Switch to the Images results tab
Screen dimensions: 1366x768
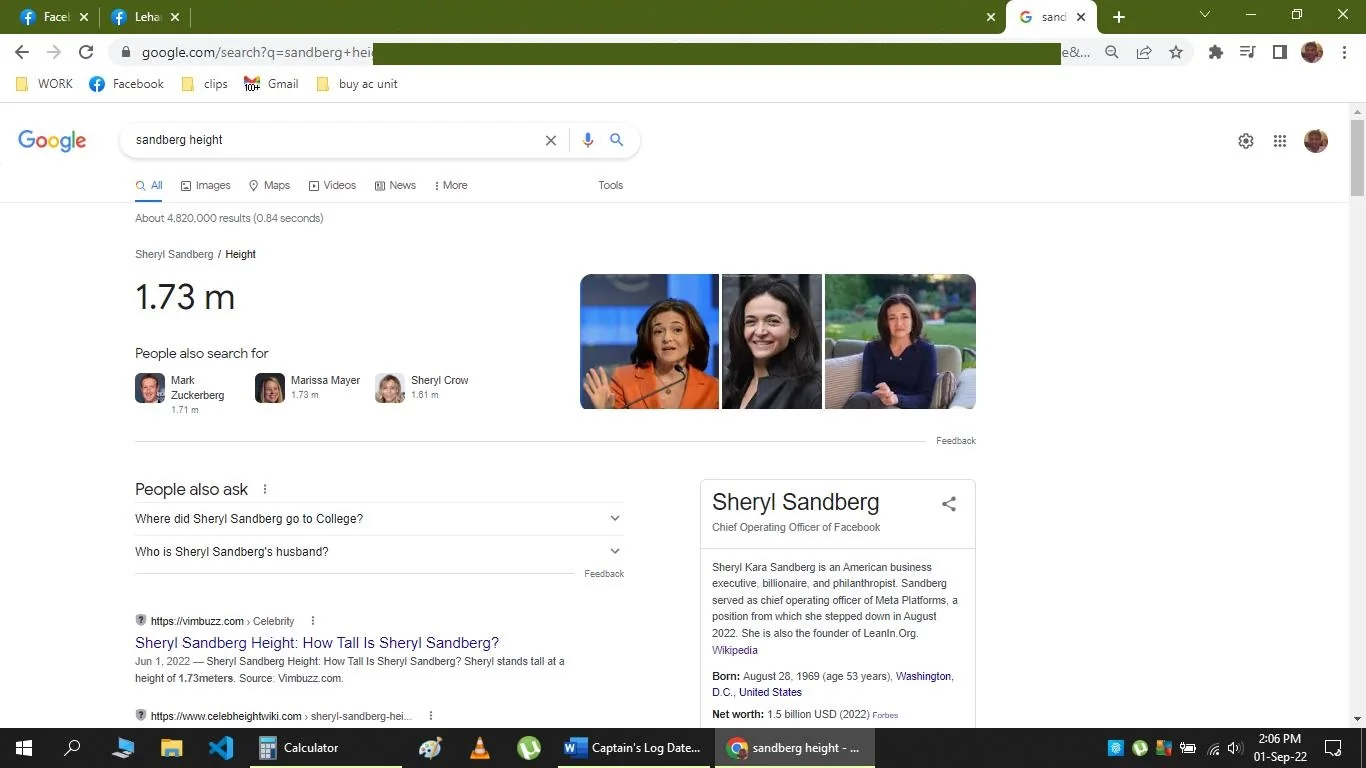[x=206, y=185]
